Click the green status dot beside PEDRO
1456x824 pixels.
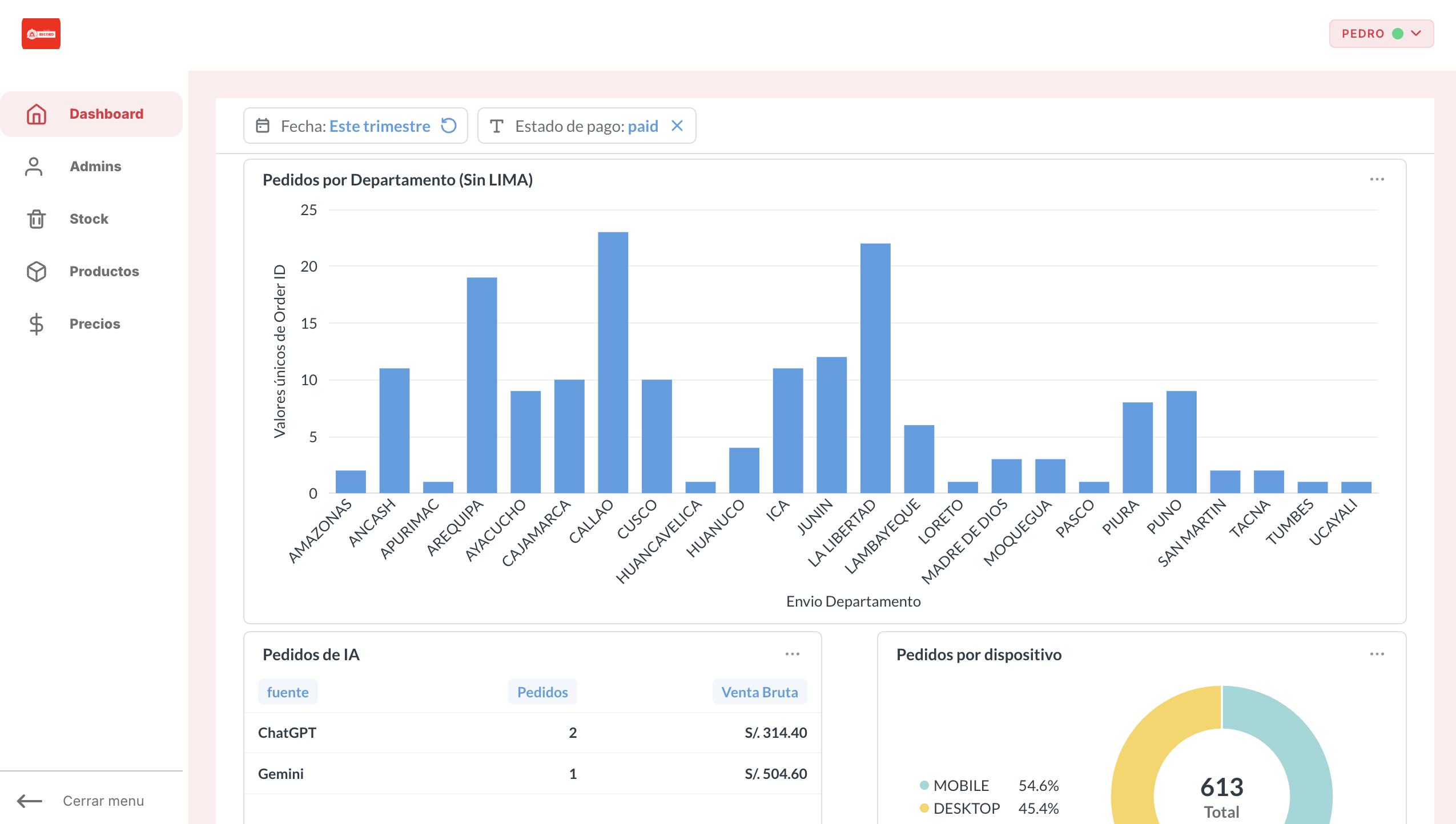coord(1398,34)
